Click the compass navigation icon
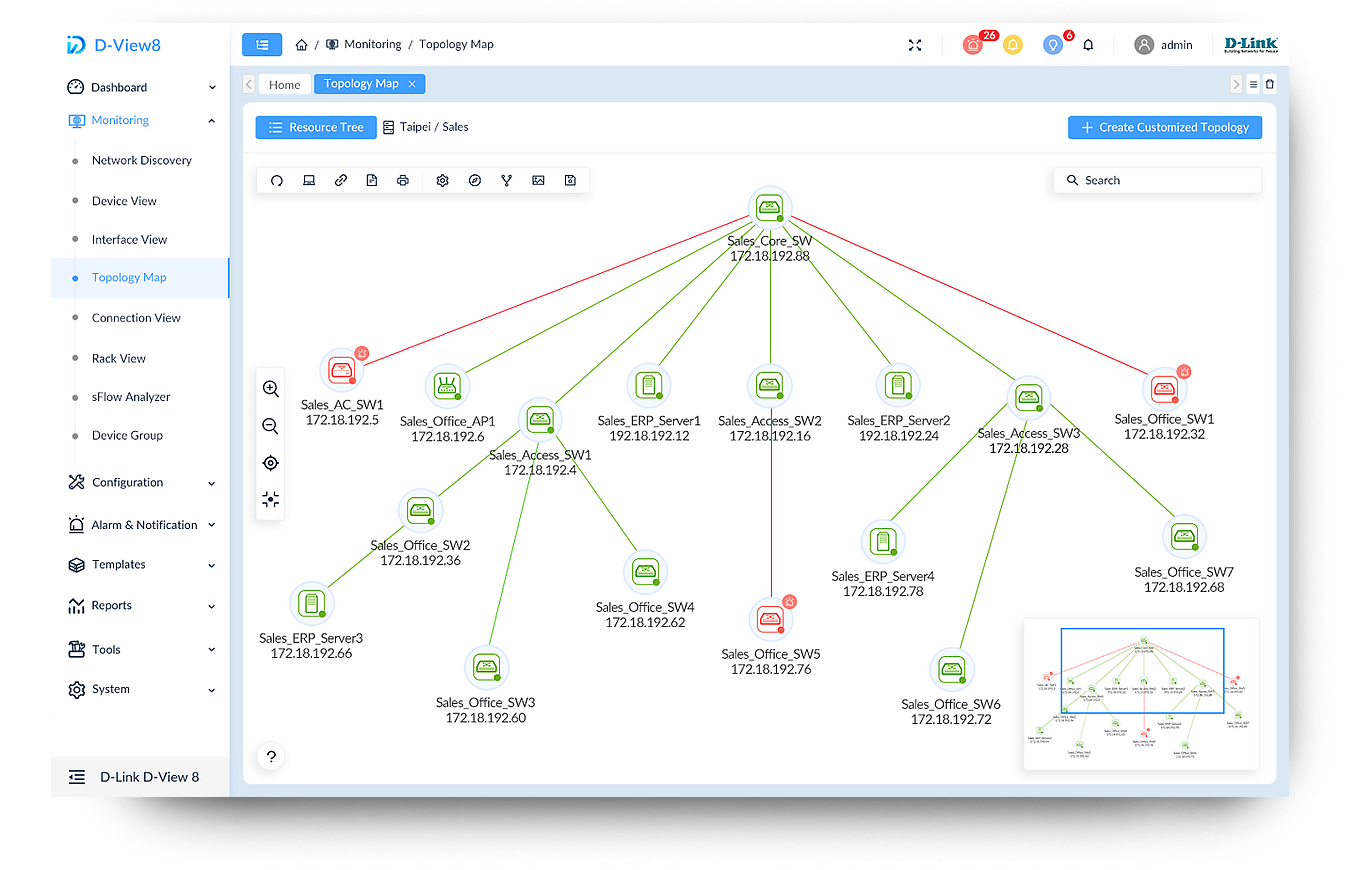Screen dimensions: 1360x870 (474, 180)
